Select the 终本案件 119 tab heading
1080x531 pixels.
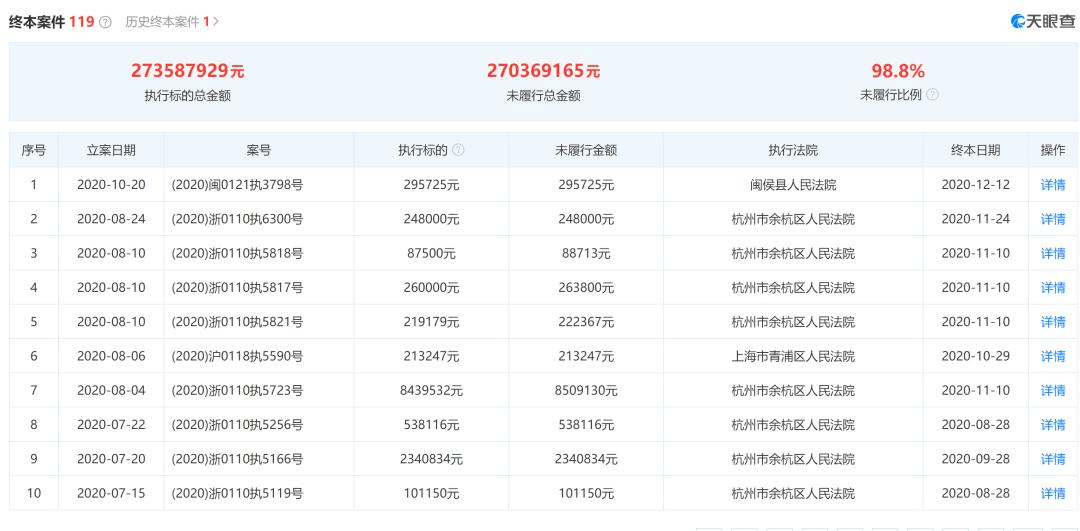[x=51, y=22]
